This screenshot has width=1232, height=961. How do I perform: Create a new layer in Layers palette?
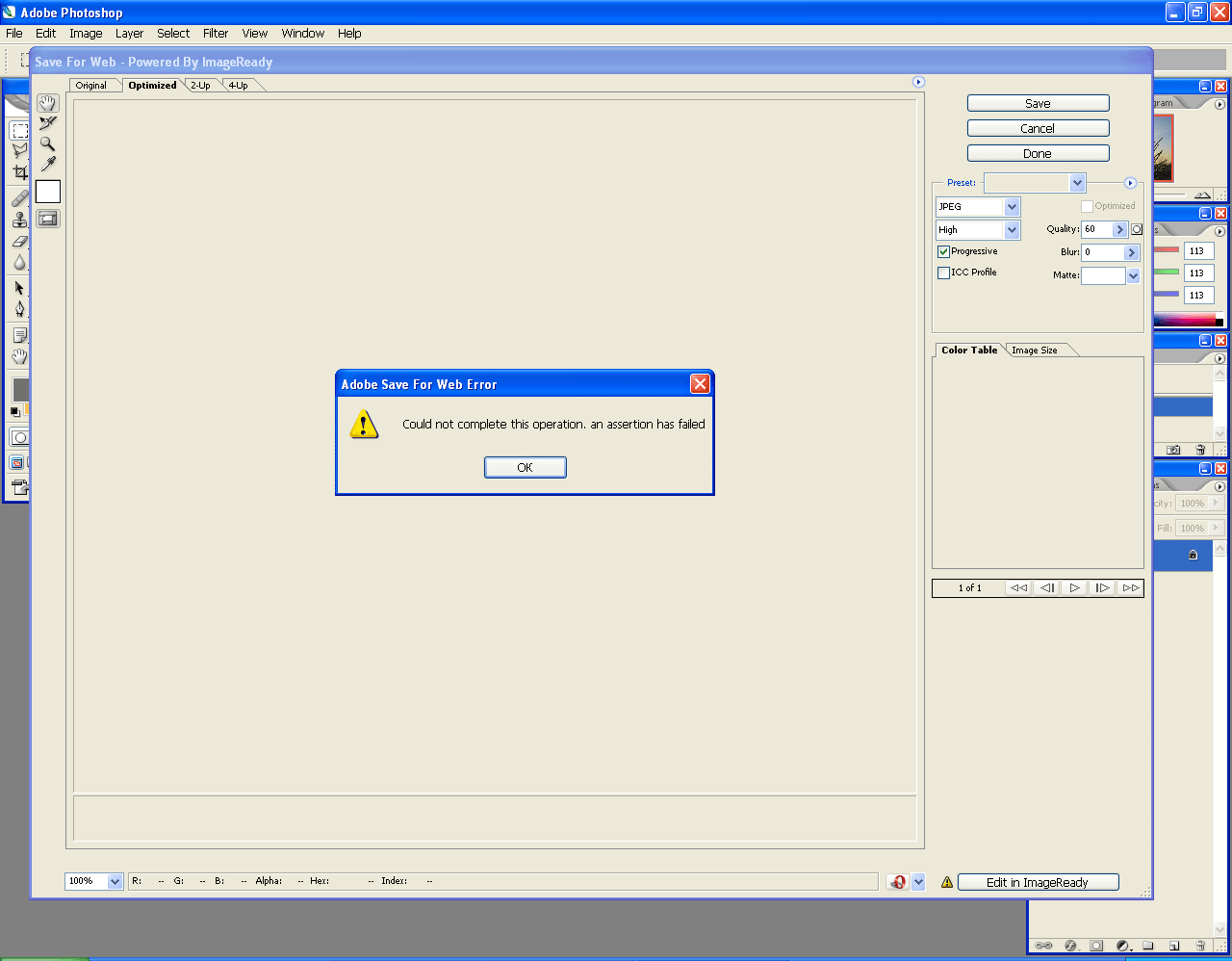1174,946
